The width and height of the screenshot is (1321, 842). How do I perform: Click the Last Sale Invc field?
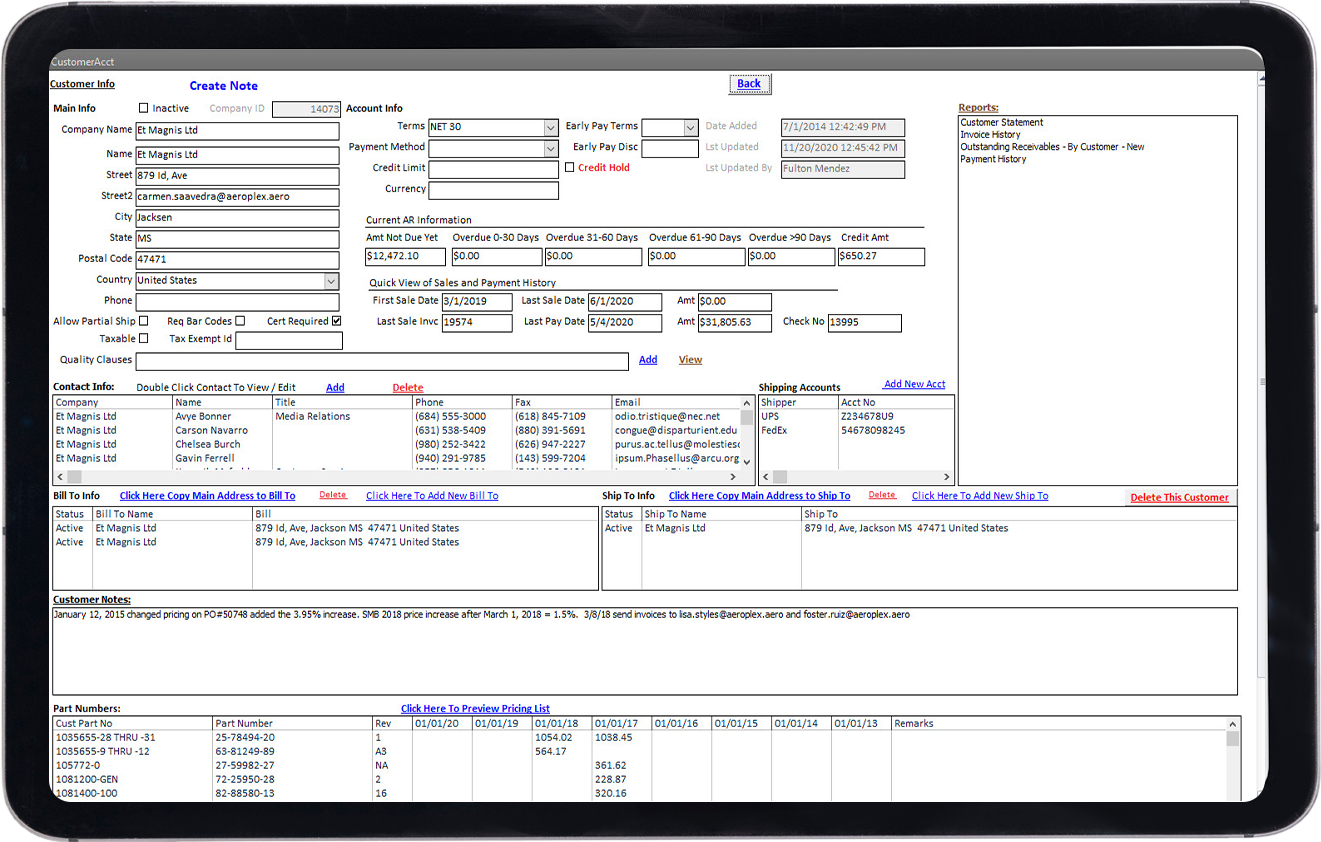tap(476, 323)
